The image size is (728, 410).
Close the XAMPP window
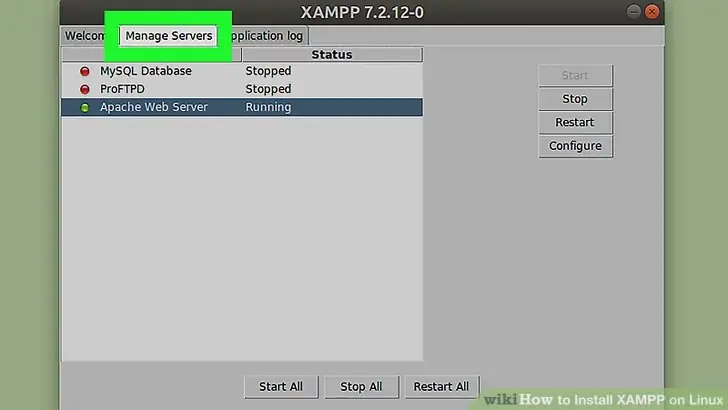[x=652, y=11]
